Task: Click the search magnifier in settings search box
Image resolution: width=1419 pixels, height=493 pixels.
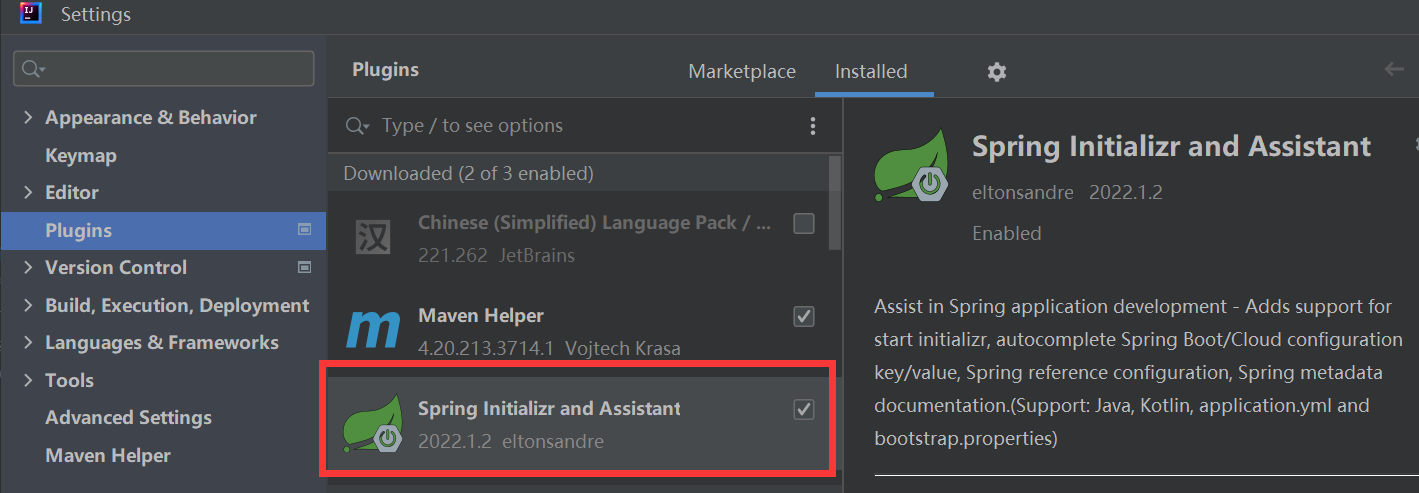Action: point(32,69)
